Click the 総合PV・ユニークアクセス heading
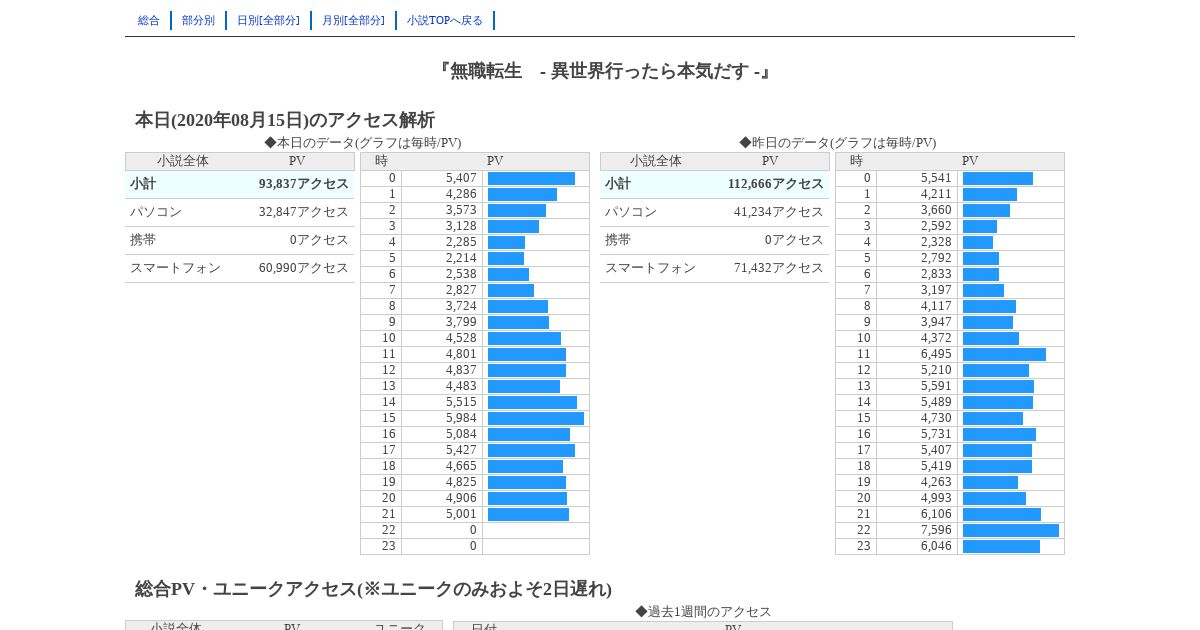The image size is (1200, 630). (x=373, y=589)
